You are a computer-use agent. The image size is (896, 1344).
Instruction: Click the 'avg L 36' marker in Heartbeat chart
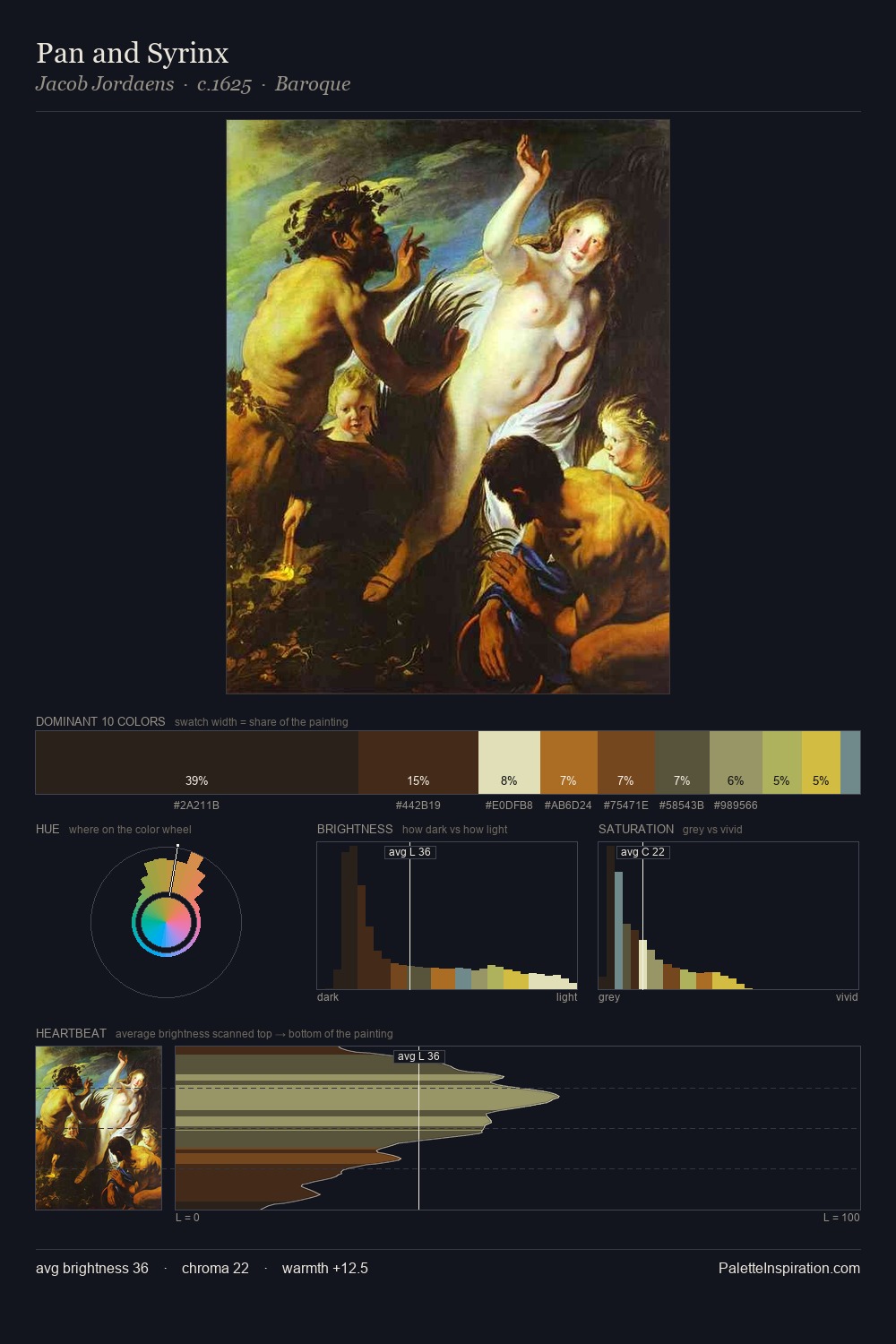[418, 1056]
